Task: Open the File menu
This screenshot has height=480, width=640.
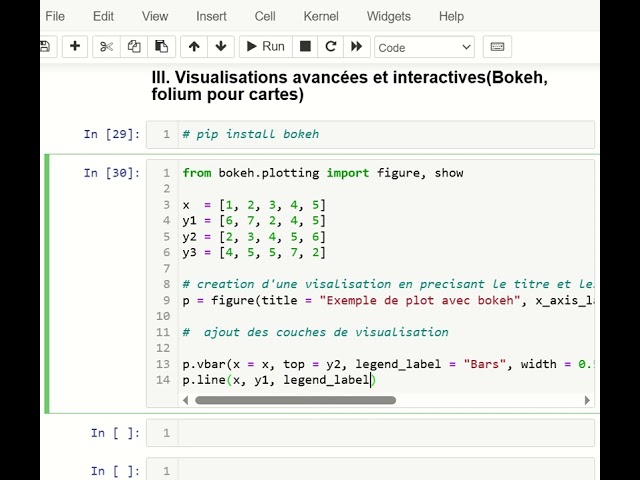Action: [x=55, y=16]
